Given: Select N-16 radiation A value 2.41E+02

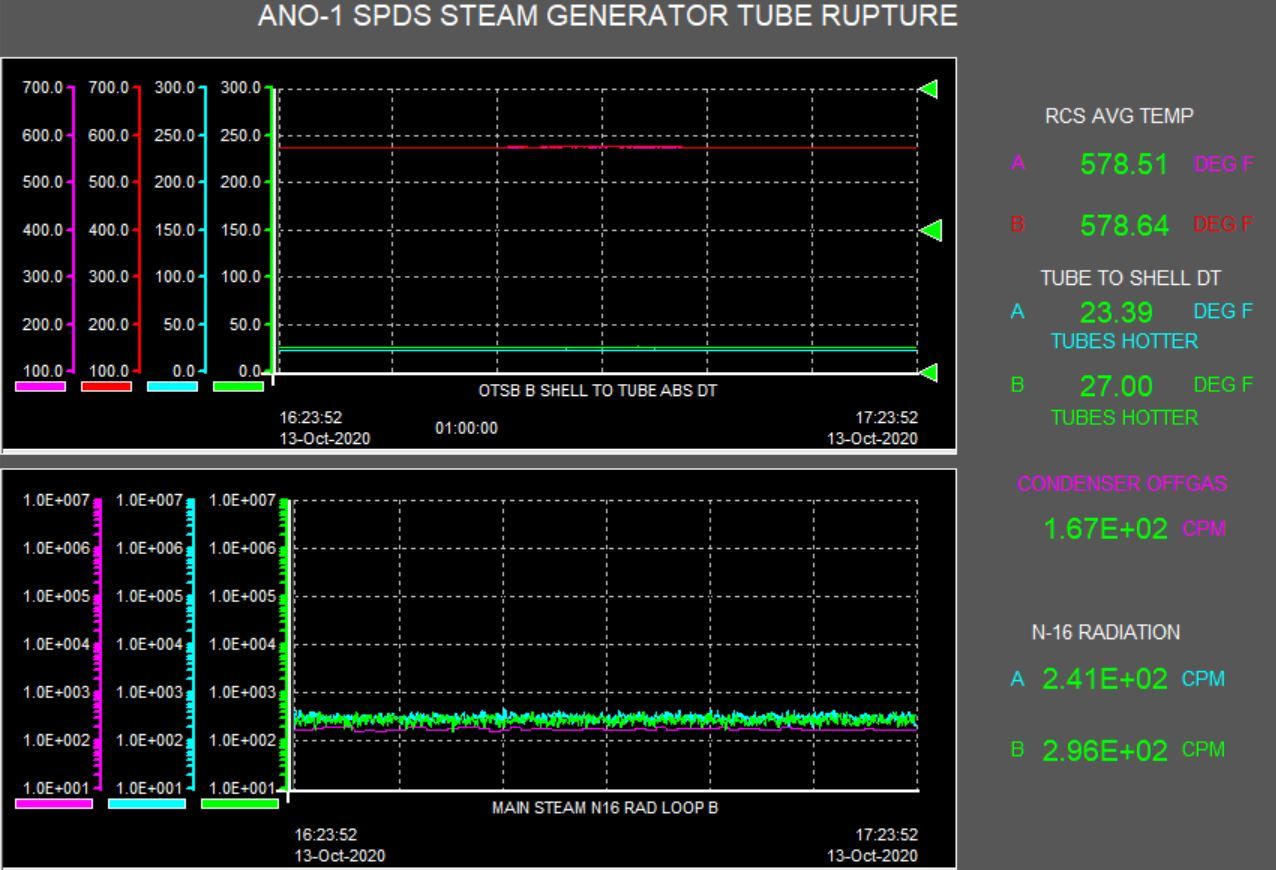Looking at the screenshot, I should [x=1105, y=680].
